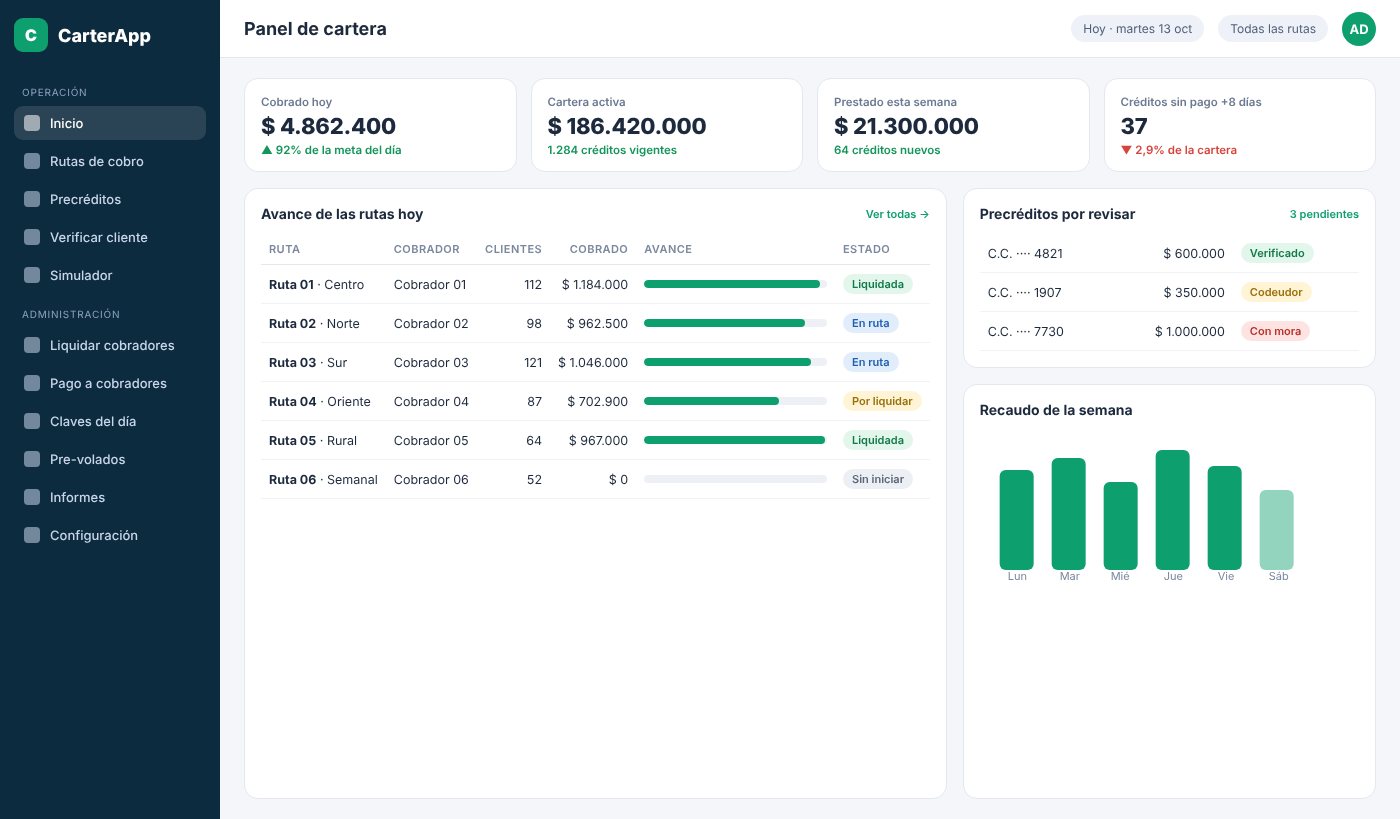1400x819 pixels.
Task: Click the Cartera activa $ 186.420.000 value
Action: coord(627,126)
